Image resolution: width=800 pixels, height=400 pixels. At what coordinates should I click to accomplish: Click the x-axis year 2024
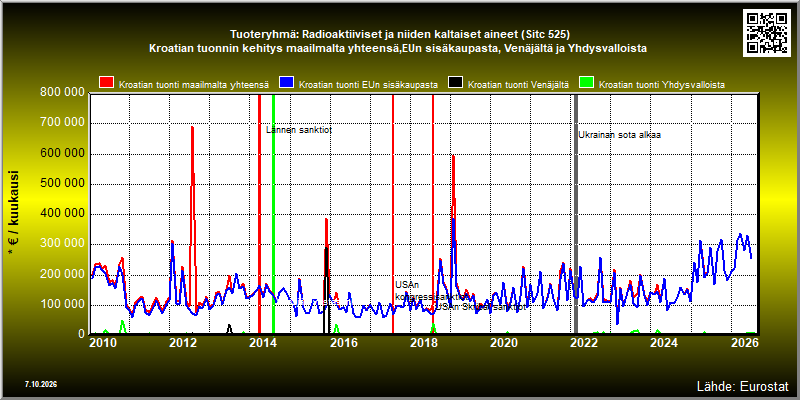coord(664,342)
